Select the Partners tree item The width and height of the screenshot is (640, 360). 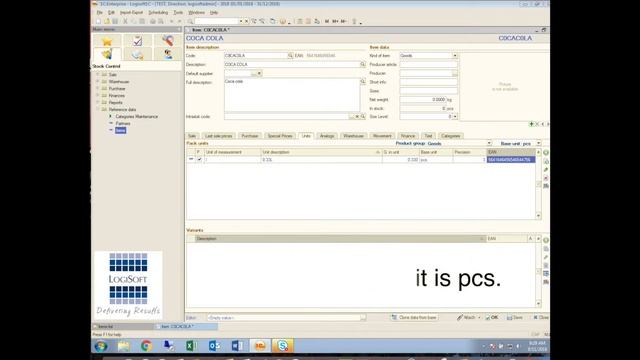tap(123, 123)
